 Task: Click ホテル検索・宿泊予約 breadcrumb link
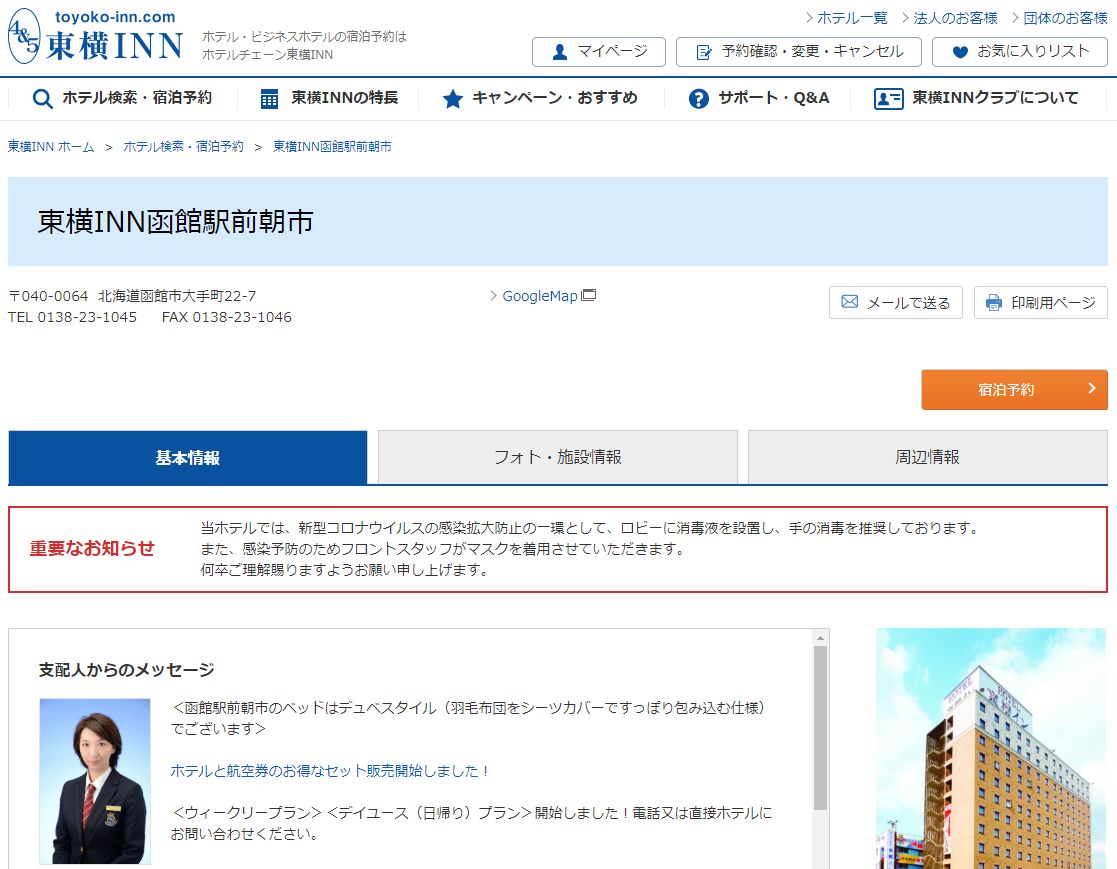(x=183, y=147)
